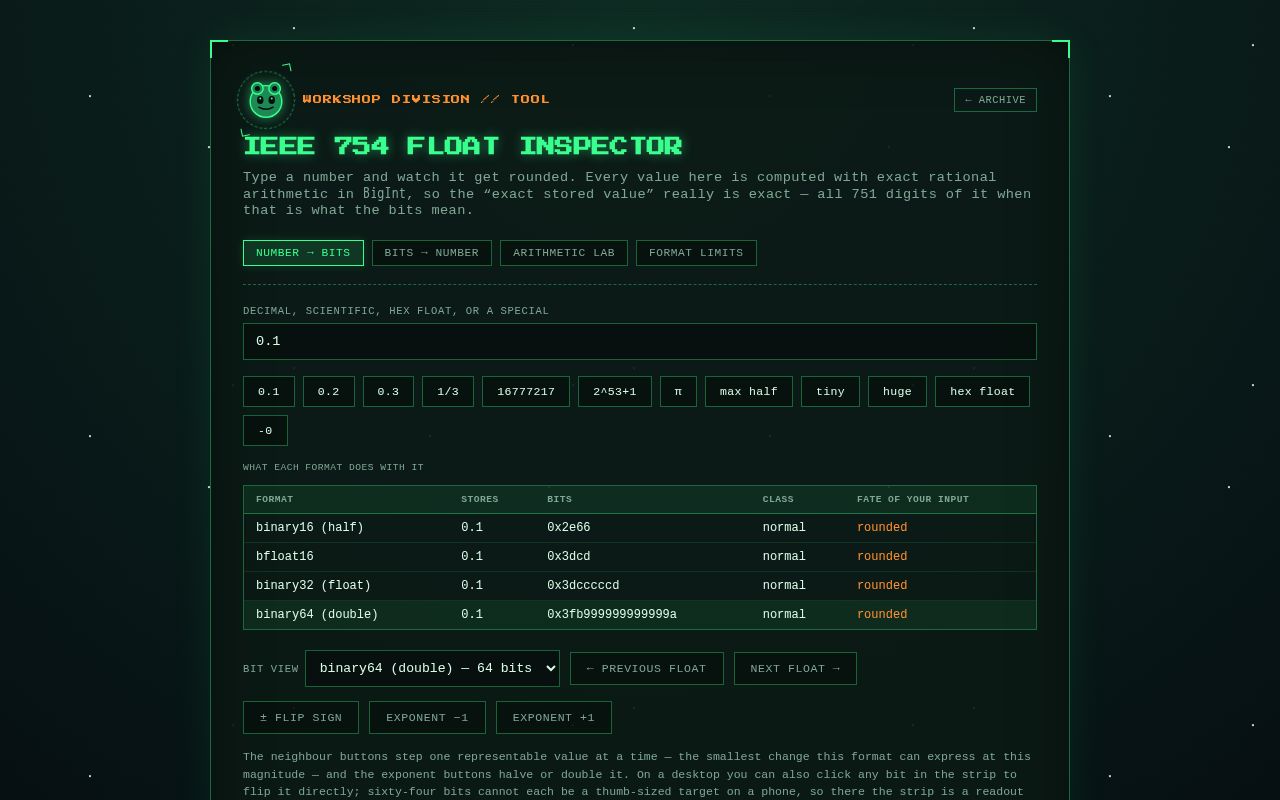The image size is (1280, 800).
Task: Select the binary16 (half) format row
Action: pos(640,528)
